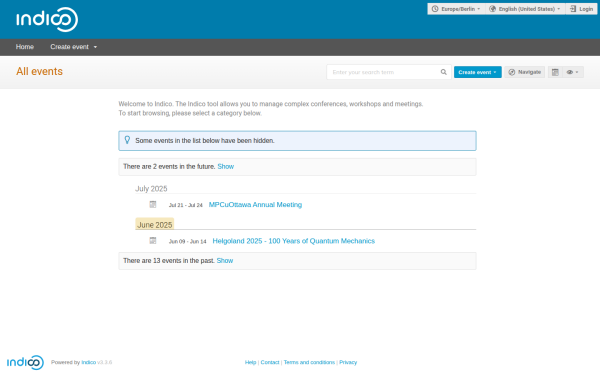Click the calendar icon beside Helgoland event

[153, 241]
